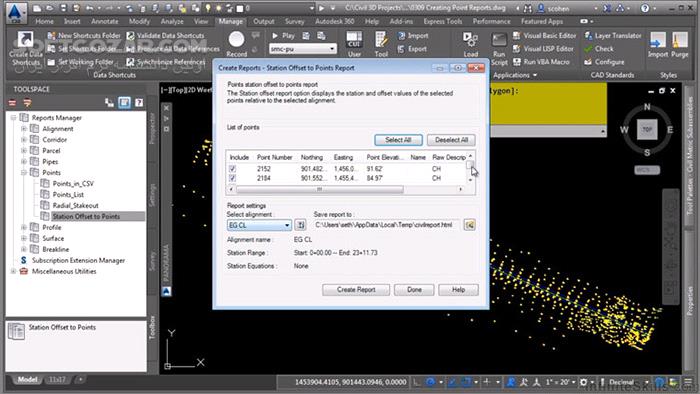The image size is (700, 394).
Task: Open the Select alignment EG CL dropdown
Action: pos(259,225)
